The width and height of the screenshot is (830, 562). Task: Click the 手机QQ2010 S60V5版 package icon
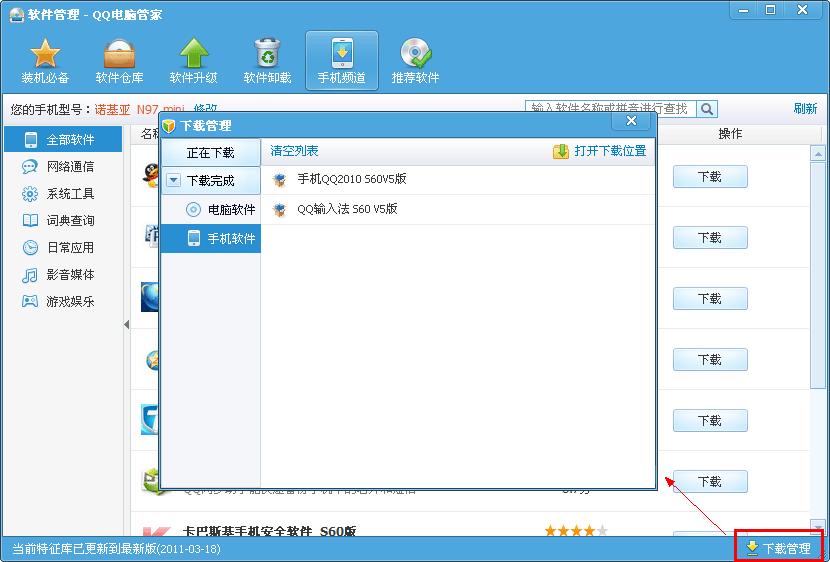pos(279,180)
